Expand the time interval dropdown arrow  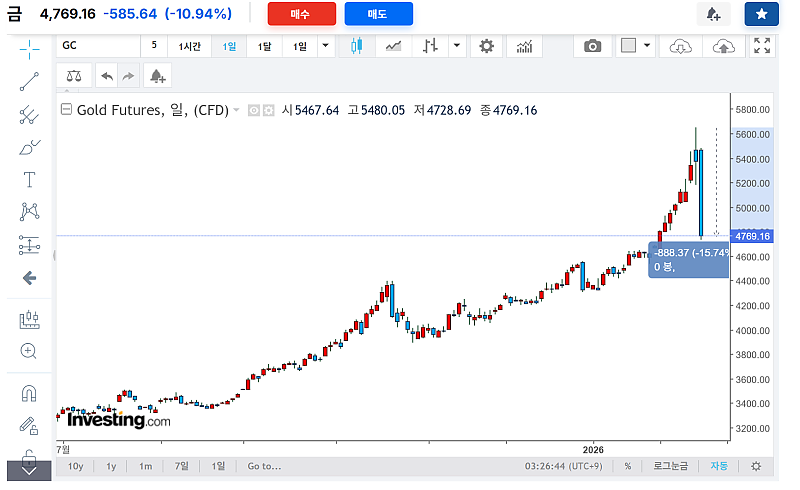point(326,46)
